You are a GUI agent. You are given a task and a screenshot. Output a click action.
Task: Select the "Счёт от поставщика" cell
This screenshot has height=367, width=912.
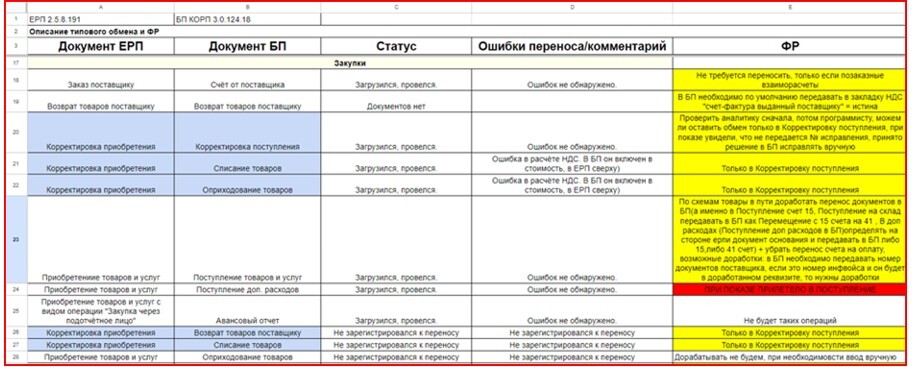pos(247,80)
